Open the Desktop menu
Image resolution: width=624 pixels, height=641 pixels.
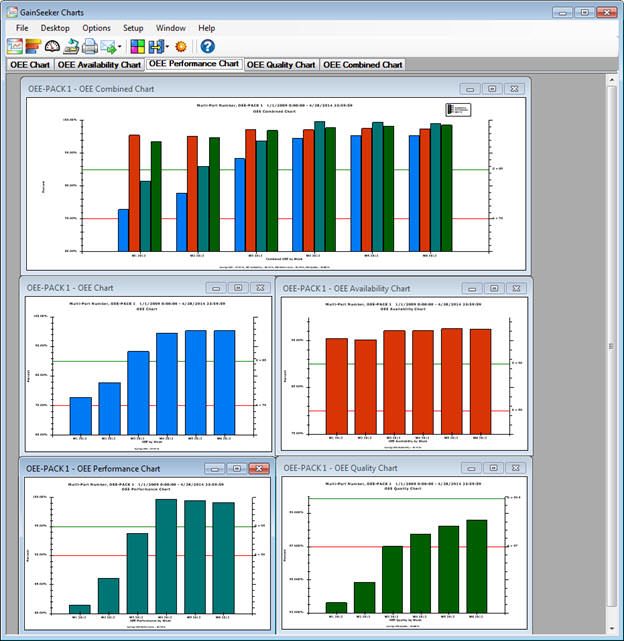56,28
